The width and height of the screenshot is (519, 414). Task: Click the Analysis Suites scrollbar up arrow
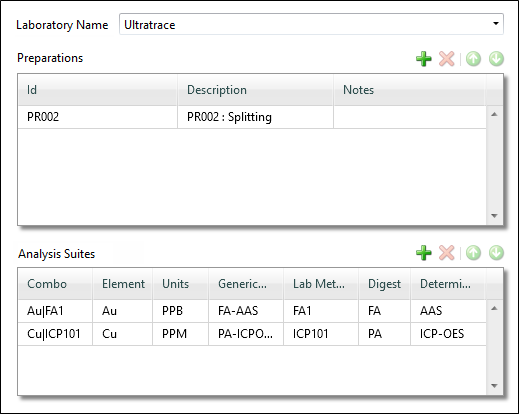[495, 308]
